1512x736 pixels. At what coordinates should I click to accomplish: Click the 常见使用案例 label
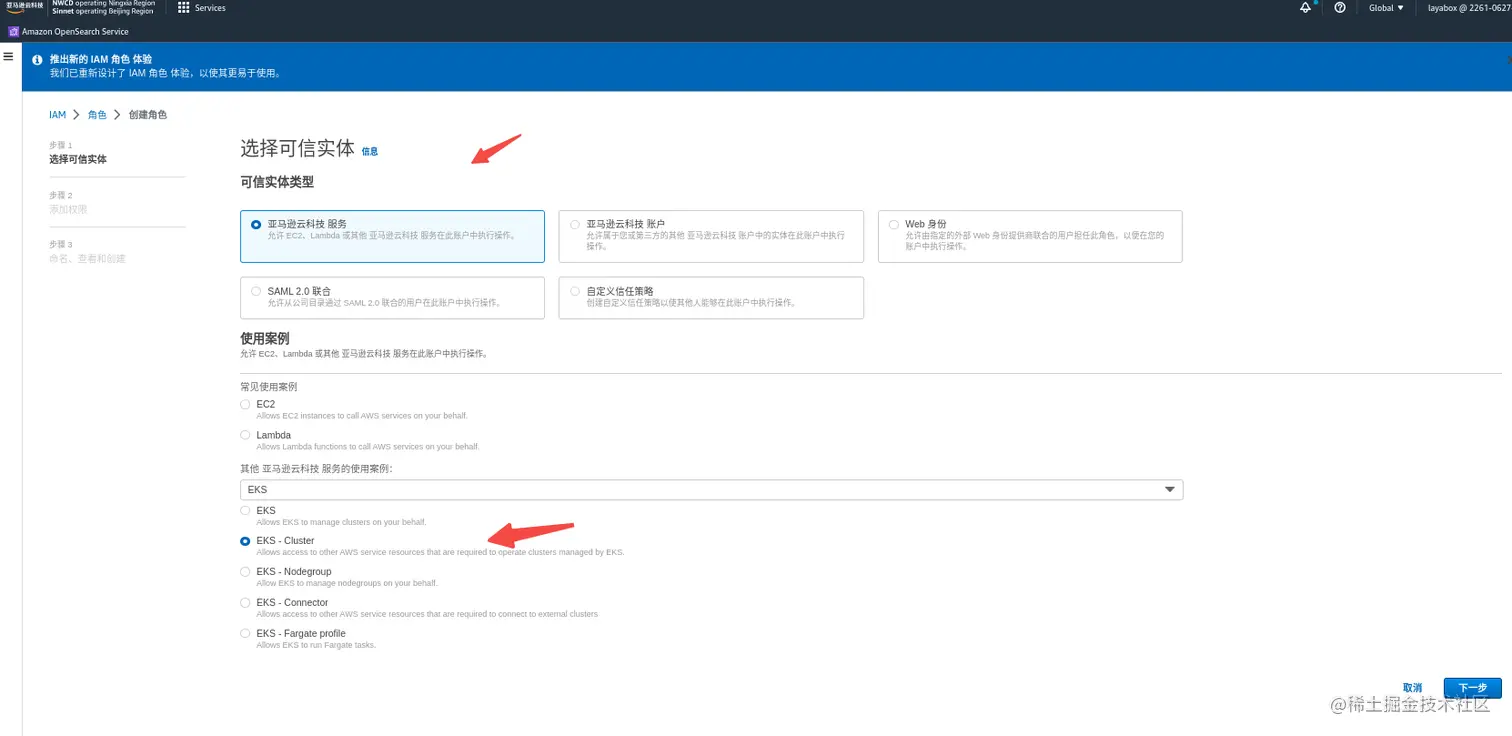(269, 386)
